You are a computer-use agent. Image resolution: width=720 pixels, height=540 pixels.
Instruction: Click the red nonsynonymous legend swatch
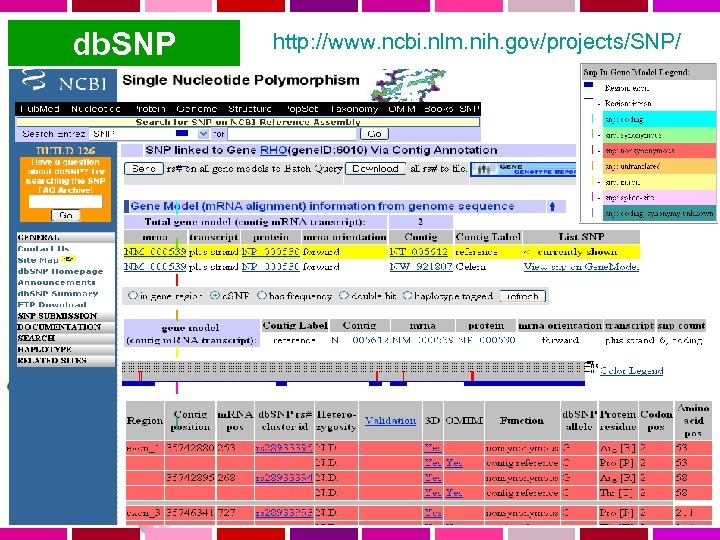tap(659, 151)
